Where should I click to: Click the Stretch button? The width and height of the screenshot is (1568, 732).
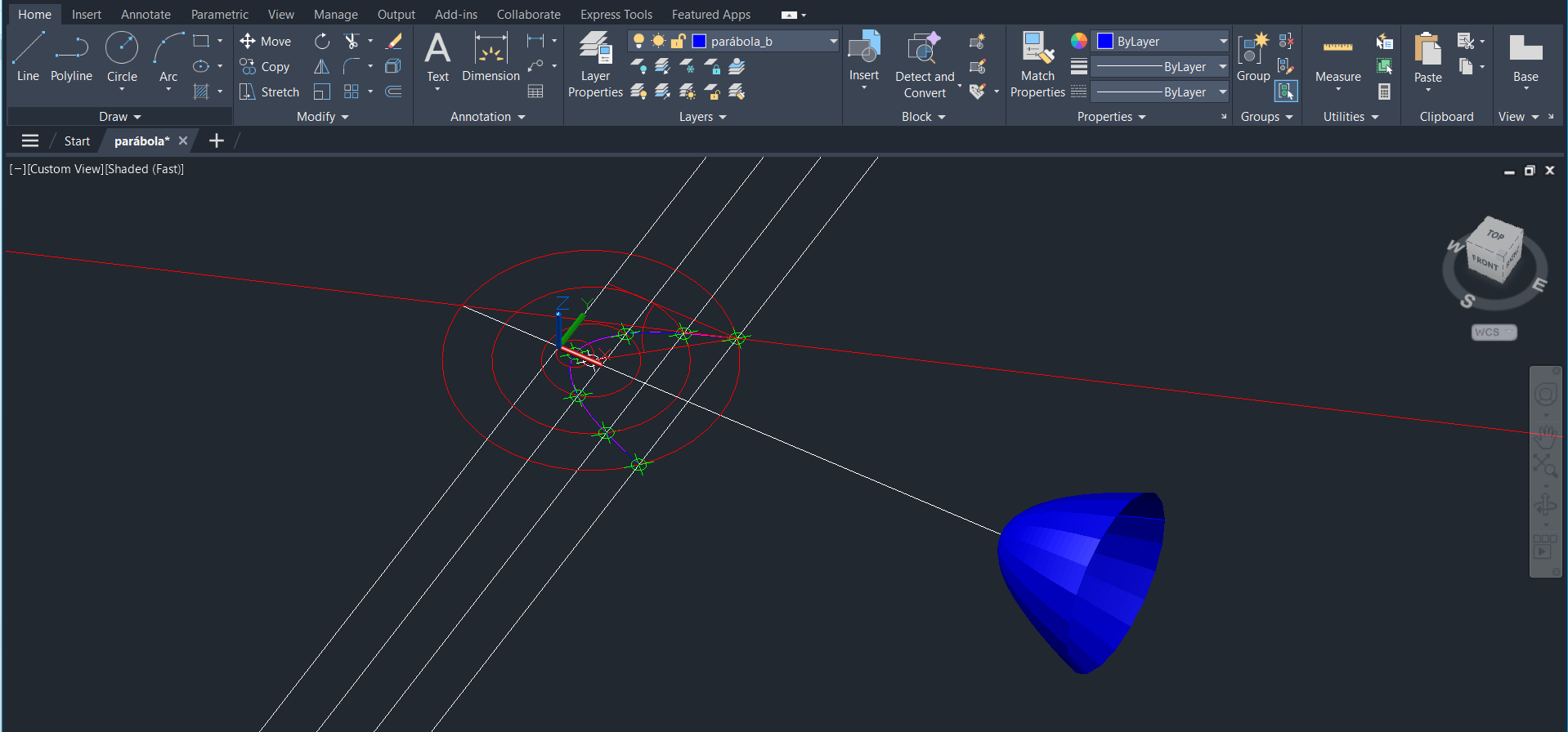click(270, 92)
